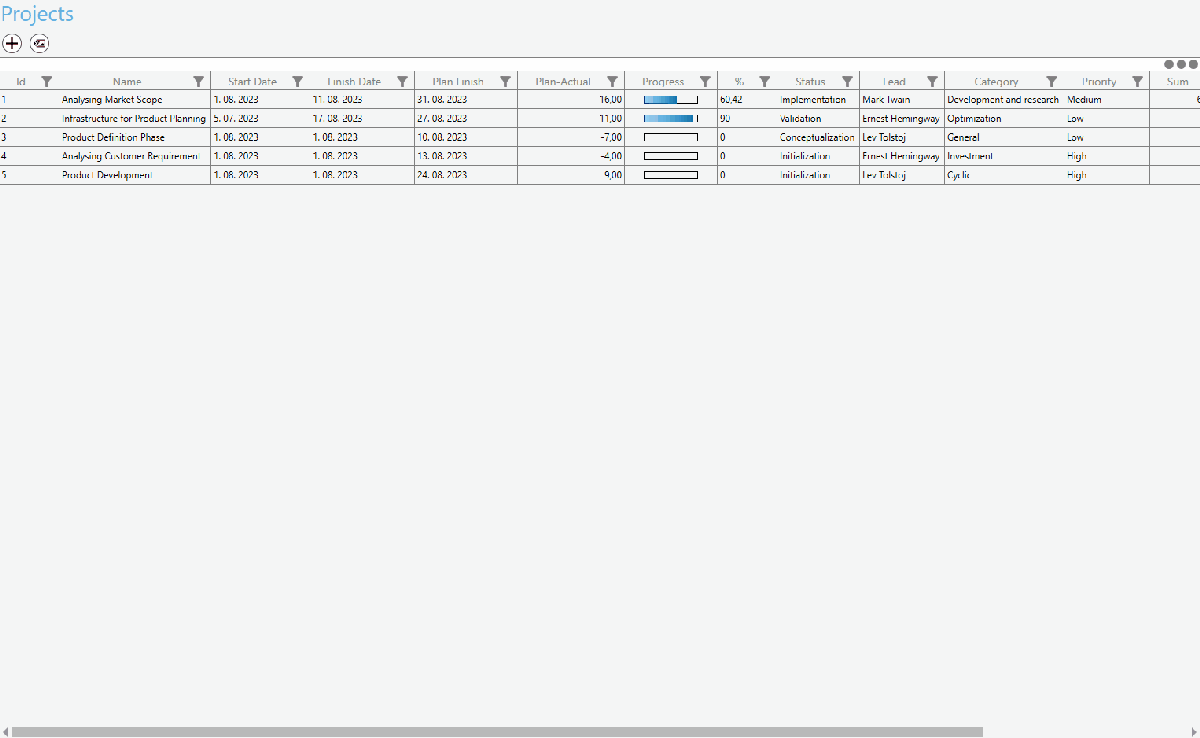Open the filter icon for the Lead column
Screen dimensions: 1200x738
(x=932, y=82)
